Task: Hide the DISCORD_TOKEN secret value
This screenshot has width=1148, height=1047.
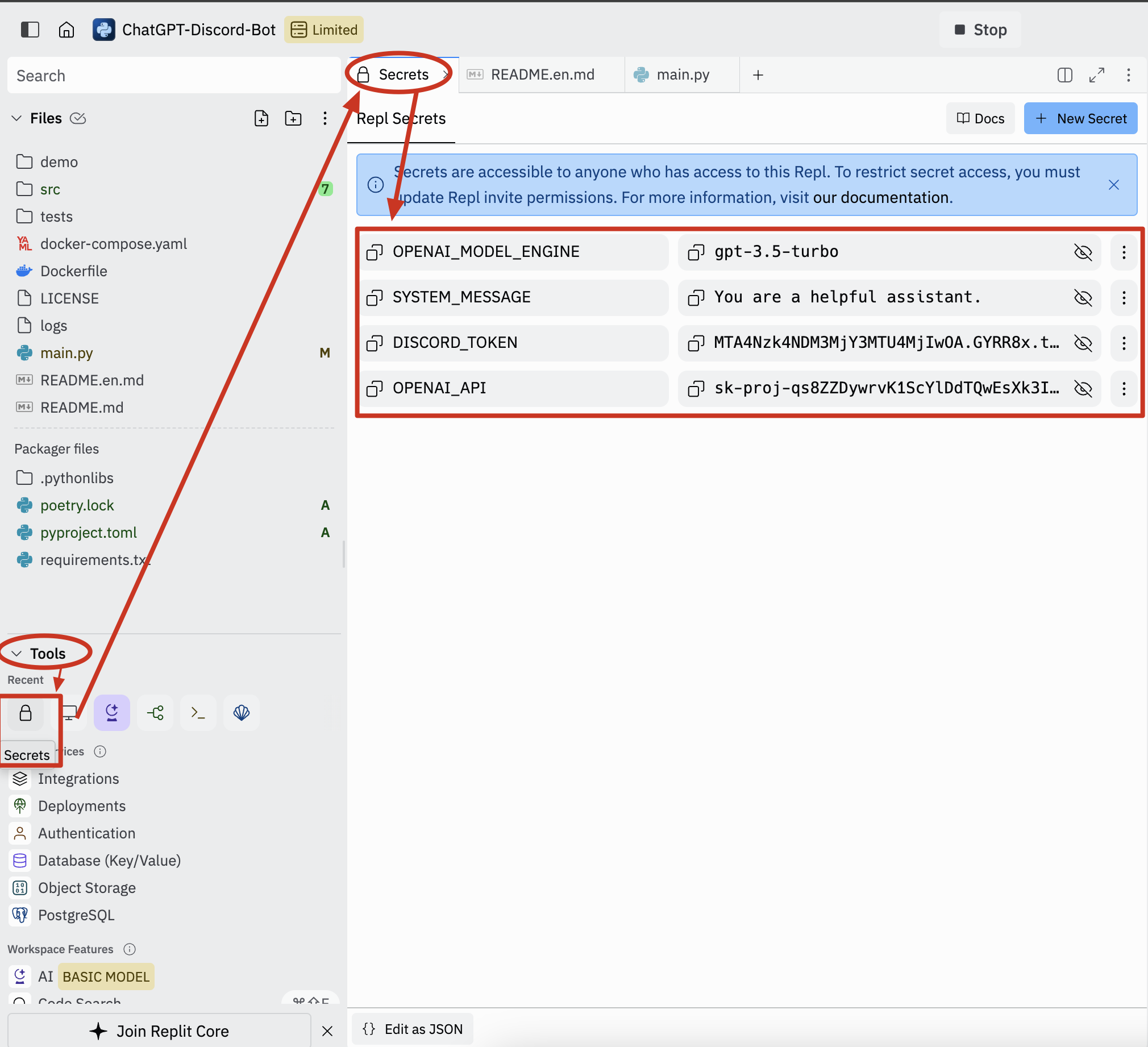Action: coord(1083,343)
